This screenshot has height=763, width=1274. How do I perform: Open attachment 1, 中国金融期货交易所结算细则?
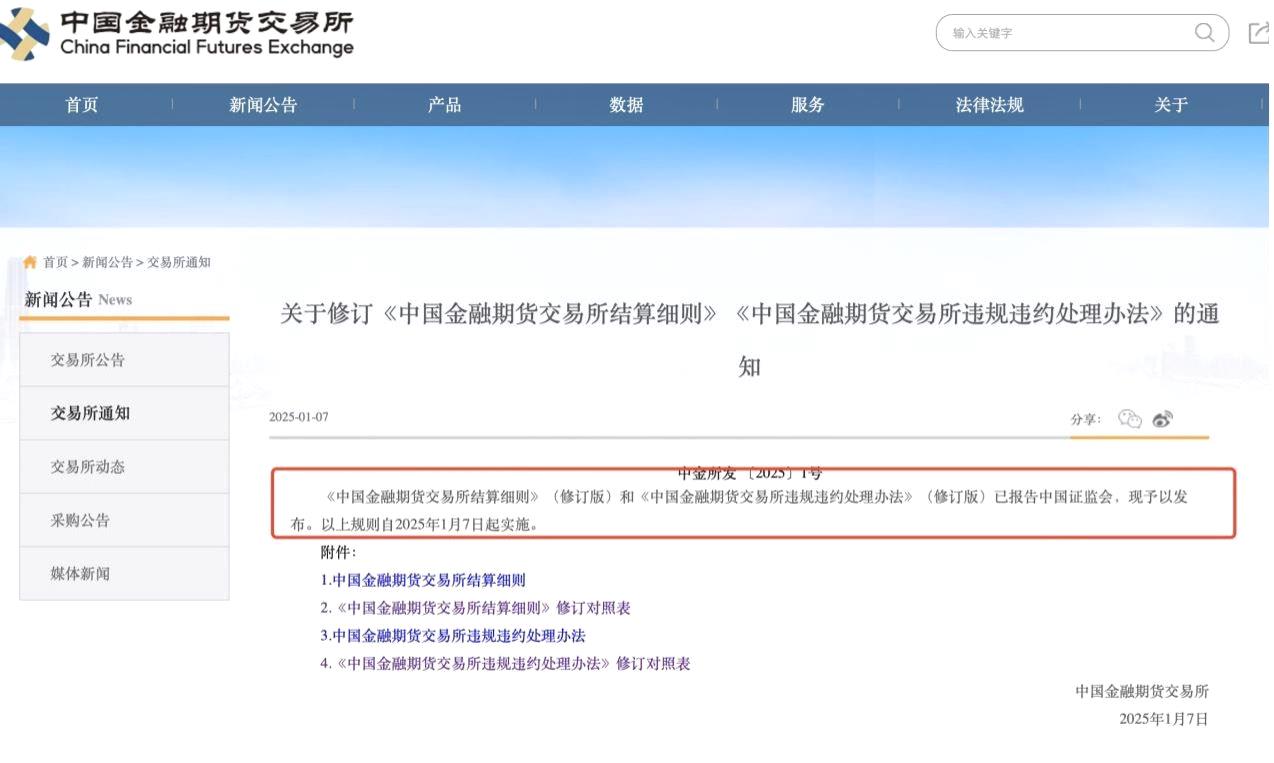coord(423,580)
